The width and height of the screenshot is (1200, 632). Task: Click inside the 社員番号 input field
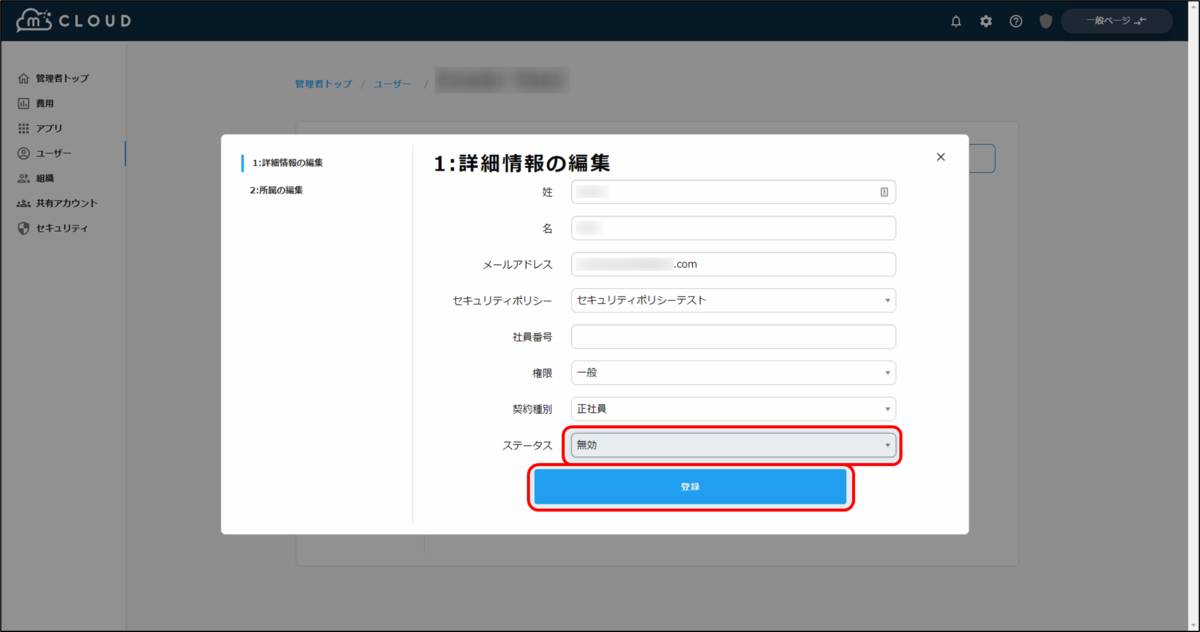pos(732,336)
